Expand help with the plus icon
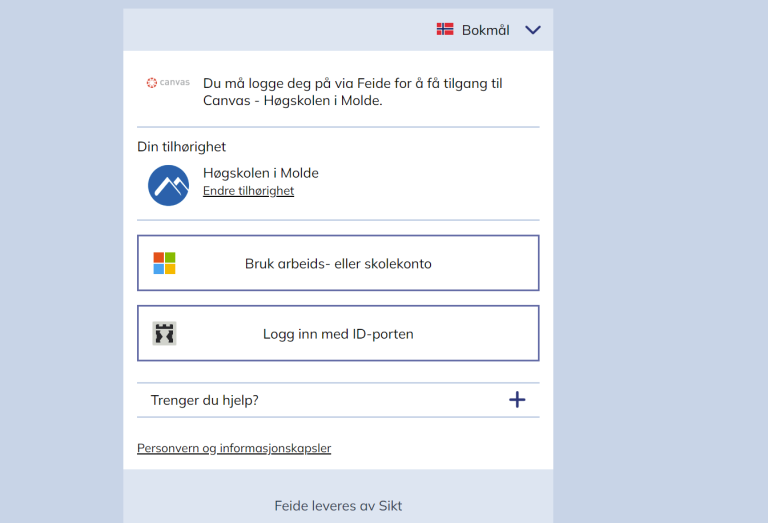The height and width of the screenshot is (523, 768). coord(517,400)
